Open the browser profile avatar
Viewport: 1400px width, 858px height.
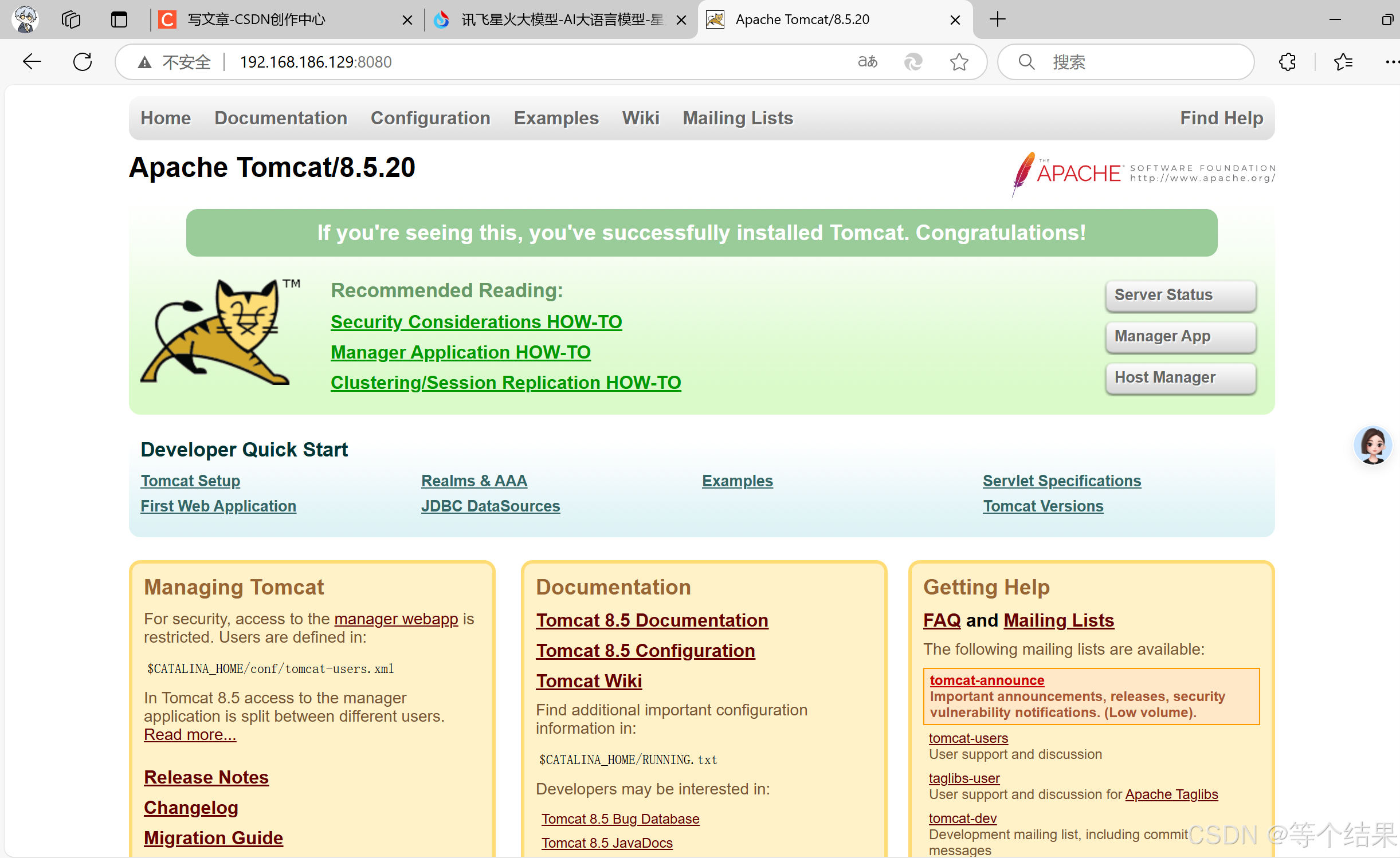pos(25,19)
